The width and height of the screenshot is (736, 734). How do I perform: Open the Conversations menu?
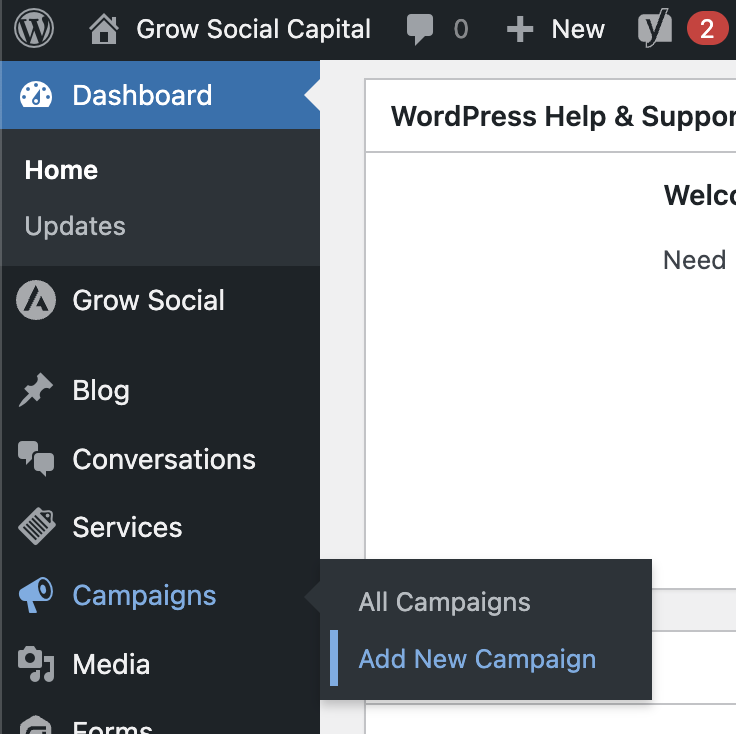click(x=164, y=459)
